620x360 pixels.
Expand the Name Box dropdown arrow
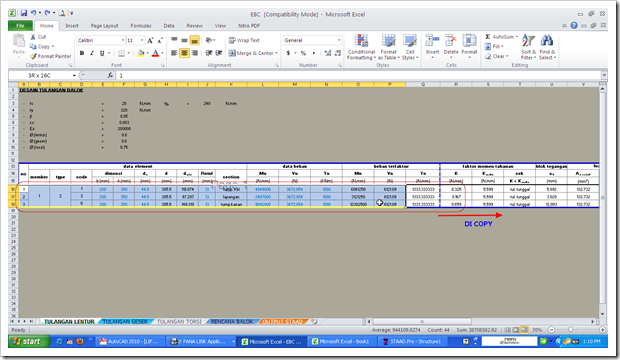74,76
